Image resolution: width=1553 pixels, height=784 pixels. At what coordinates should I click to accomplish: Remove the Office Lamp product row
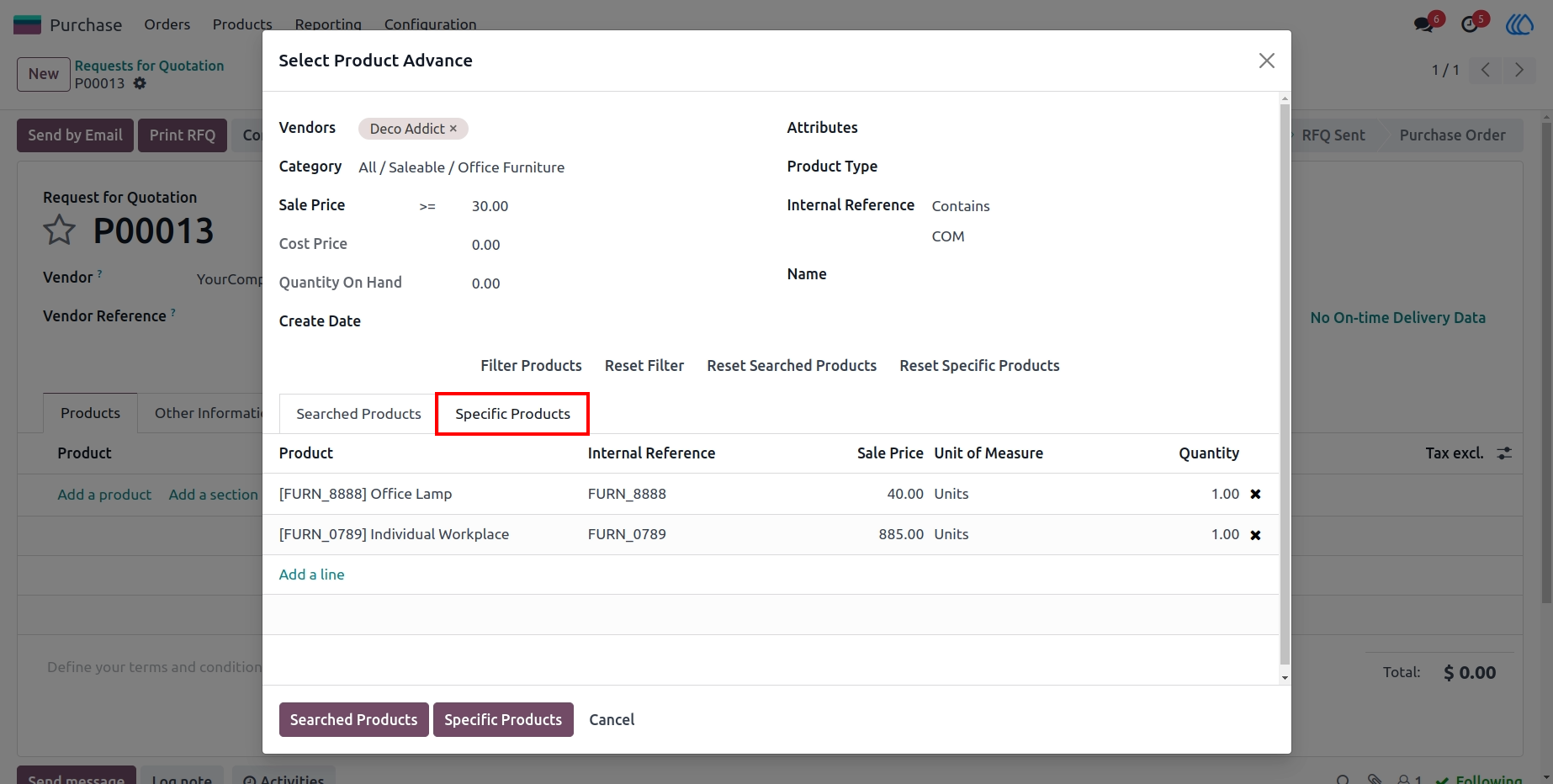pyautogui.click(x=1255, y=495)
